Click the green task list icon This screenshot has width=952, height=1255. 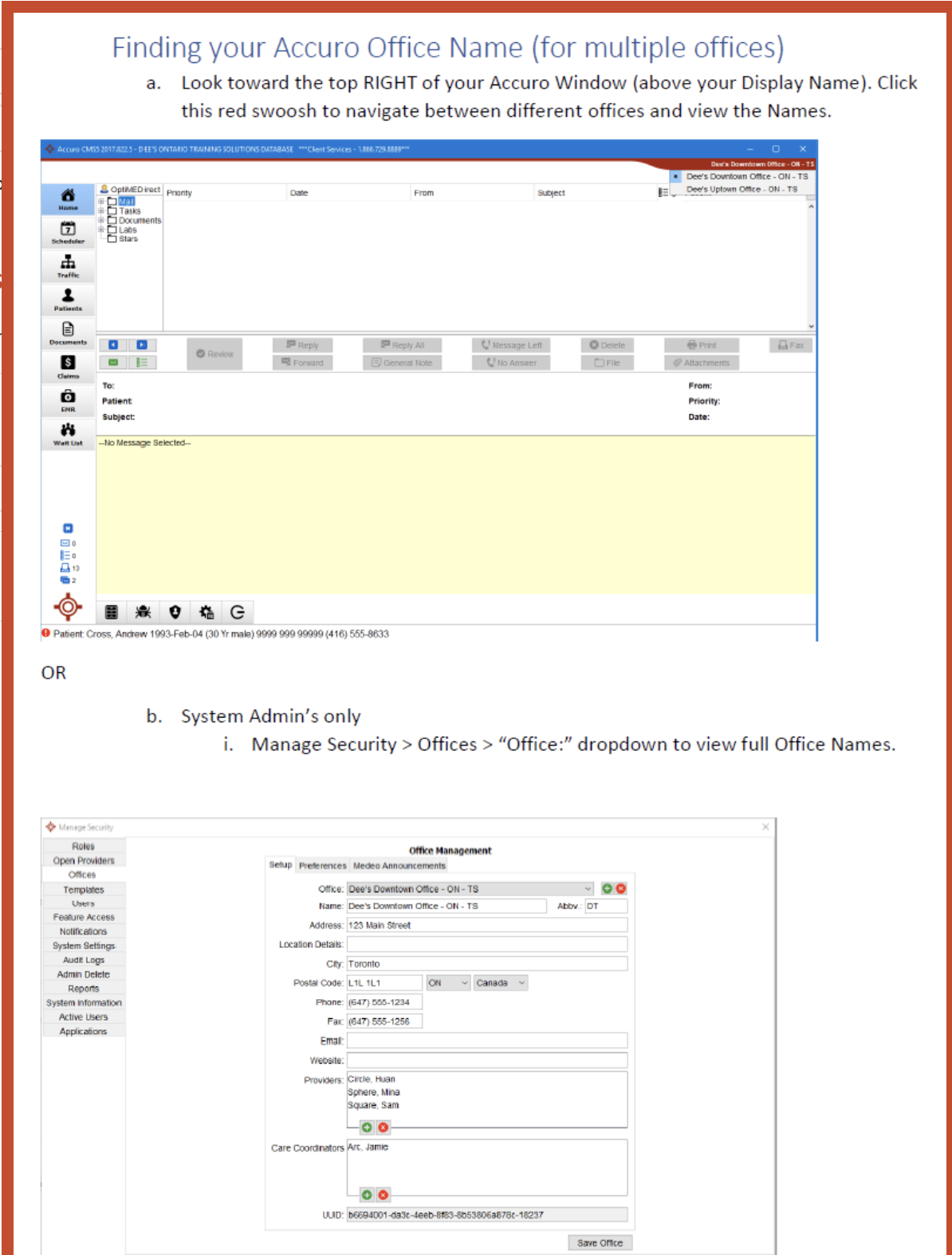click(142, 363)
